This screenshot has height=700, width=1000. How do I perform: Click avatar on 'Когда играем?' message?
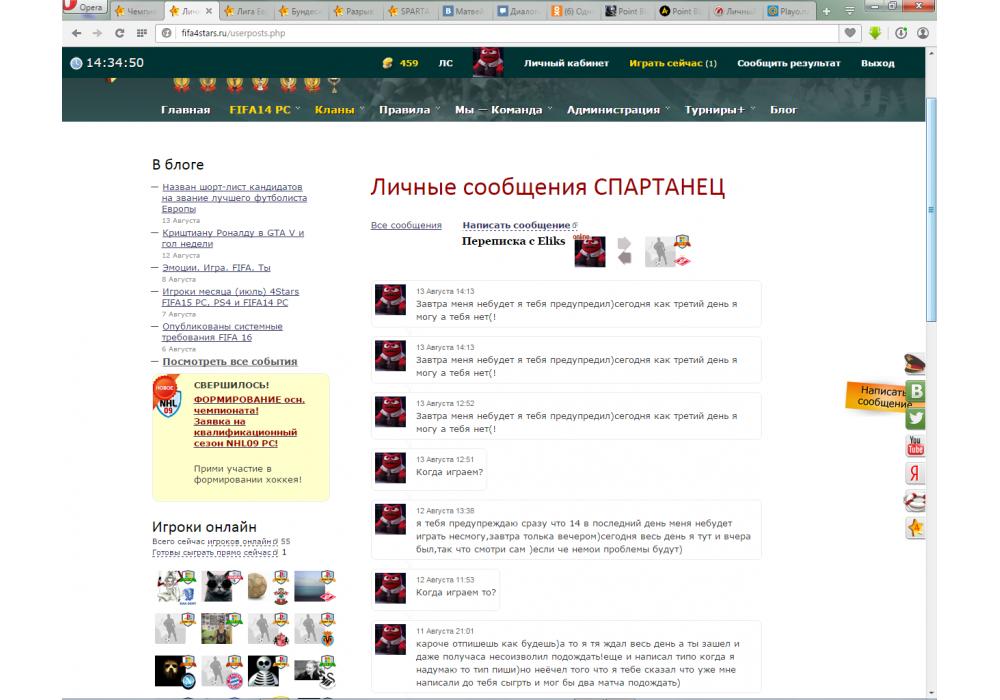[390, 468]
